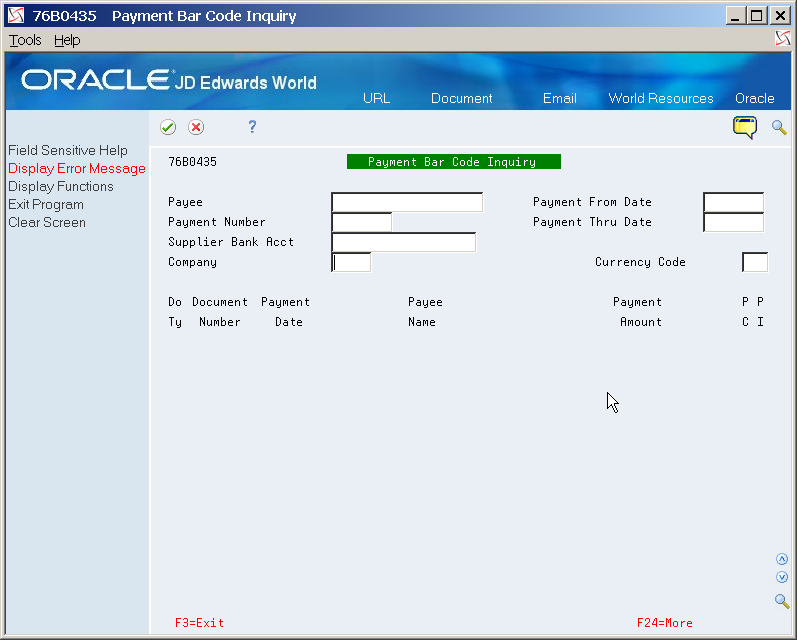Click the toolbar magnifying glass search icon
The width and height of the screenshot is (797, 640).
point(779,127)
